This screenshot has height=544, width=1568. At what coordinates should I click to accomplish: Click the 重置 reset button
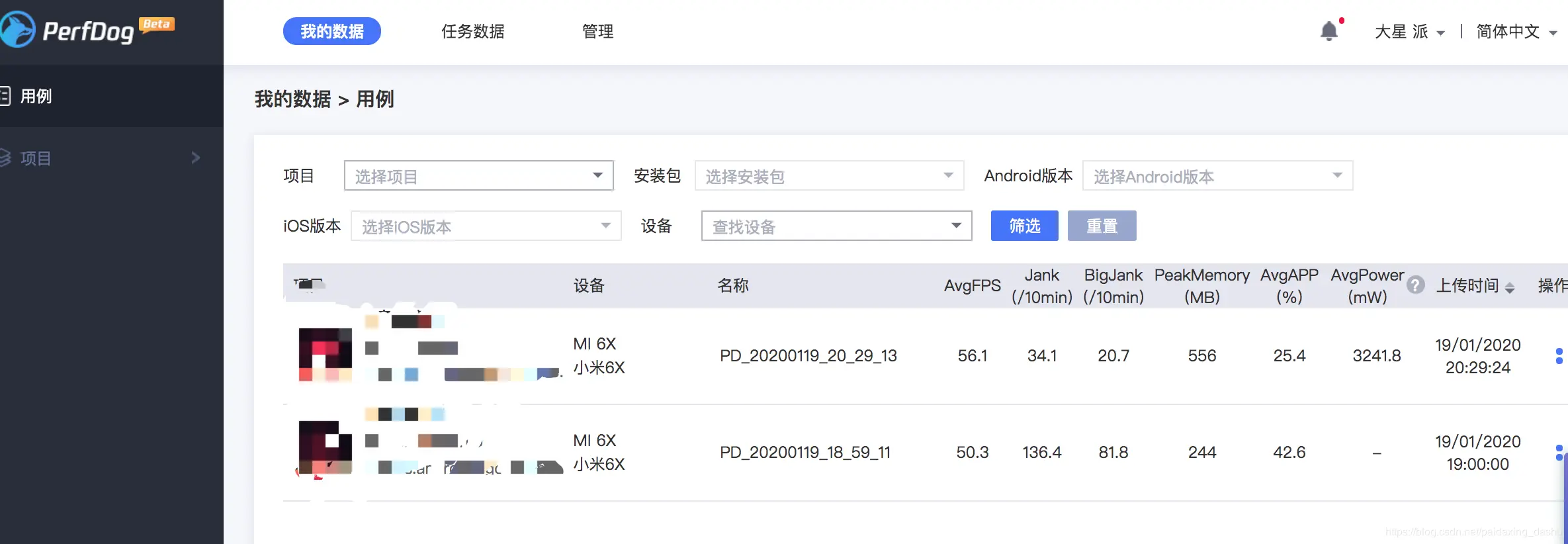point(1102,226)
